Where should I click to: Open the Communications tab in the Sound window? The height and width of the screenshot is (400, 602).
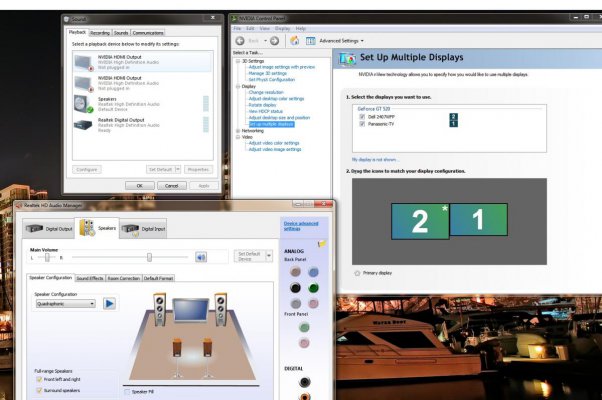[x=148, y=33]
